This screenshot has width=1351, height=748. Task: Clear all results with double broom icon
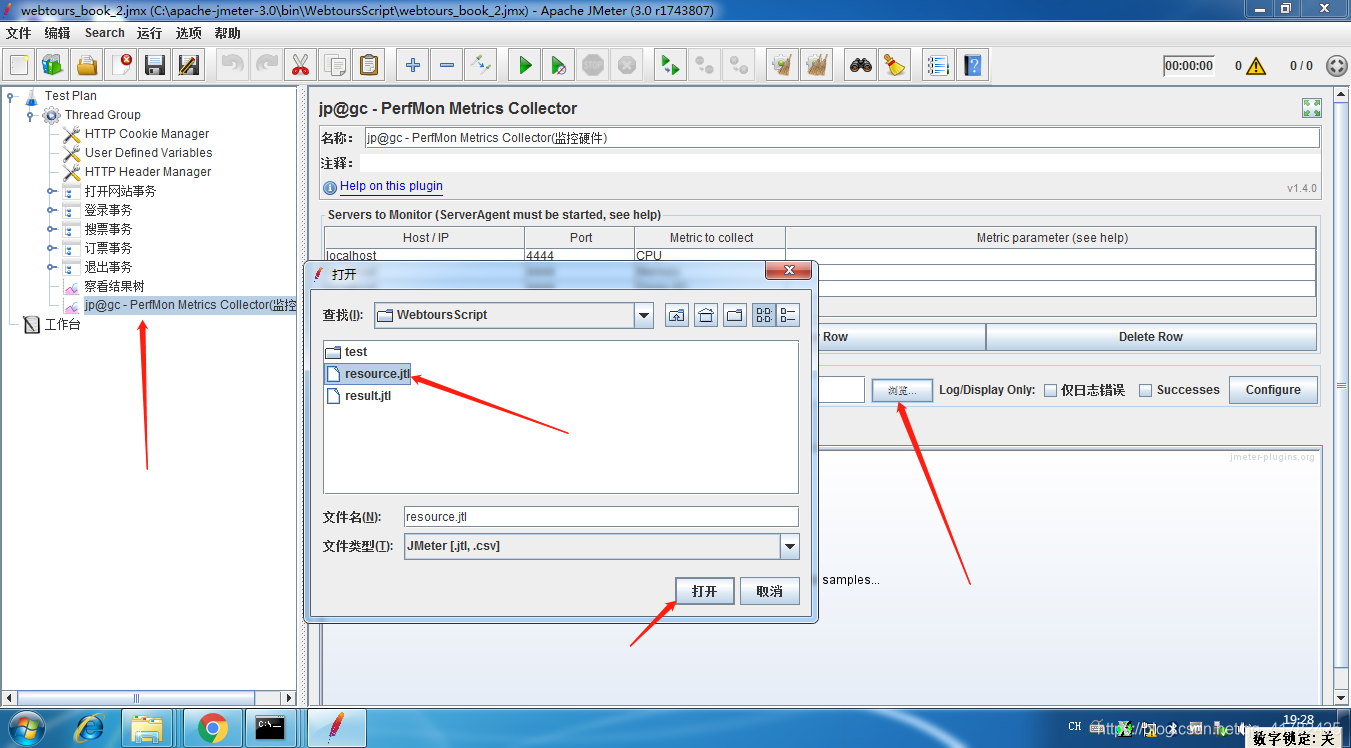pyautogui.click(x=817, y=66)
